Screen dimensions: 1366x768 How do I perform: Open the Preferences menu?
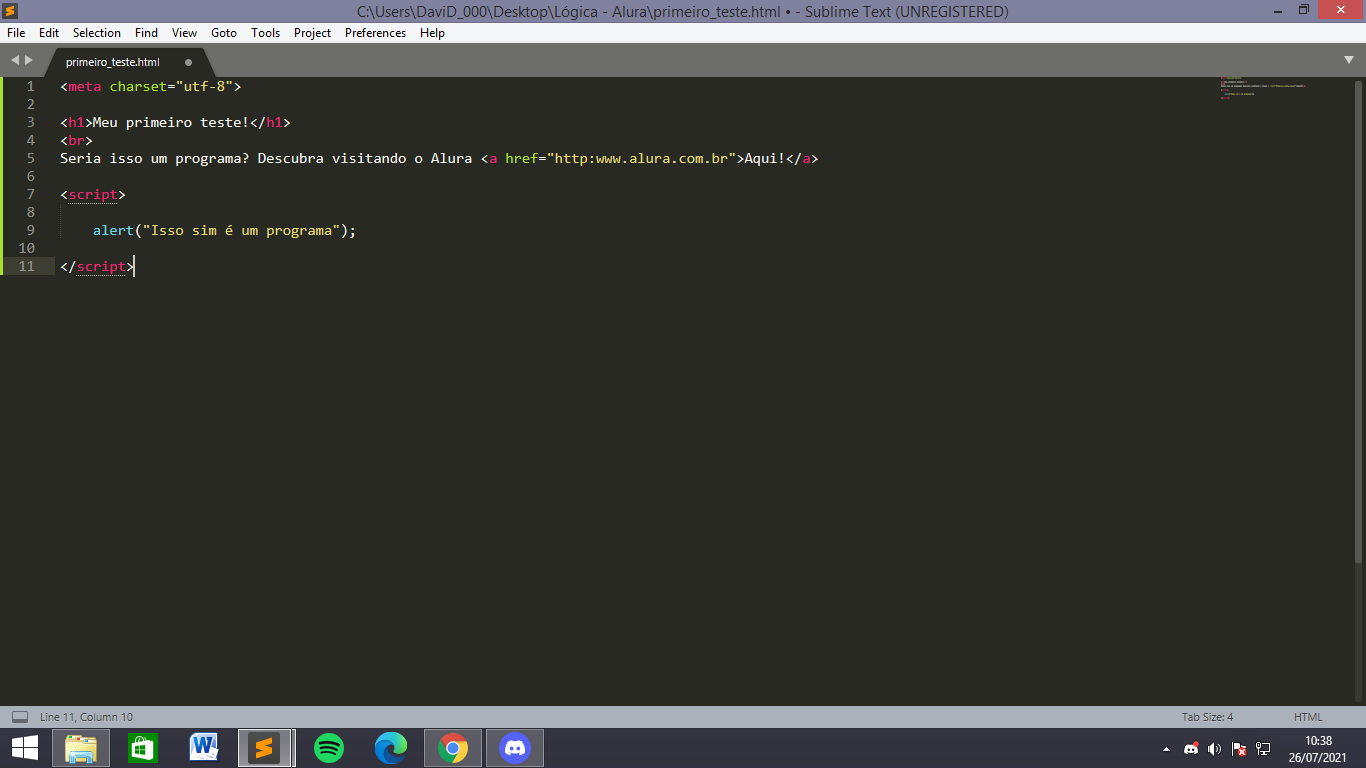pos(376,33)
